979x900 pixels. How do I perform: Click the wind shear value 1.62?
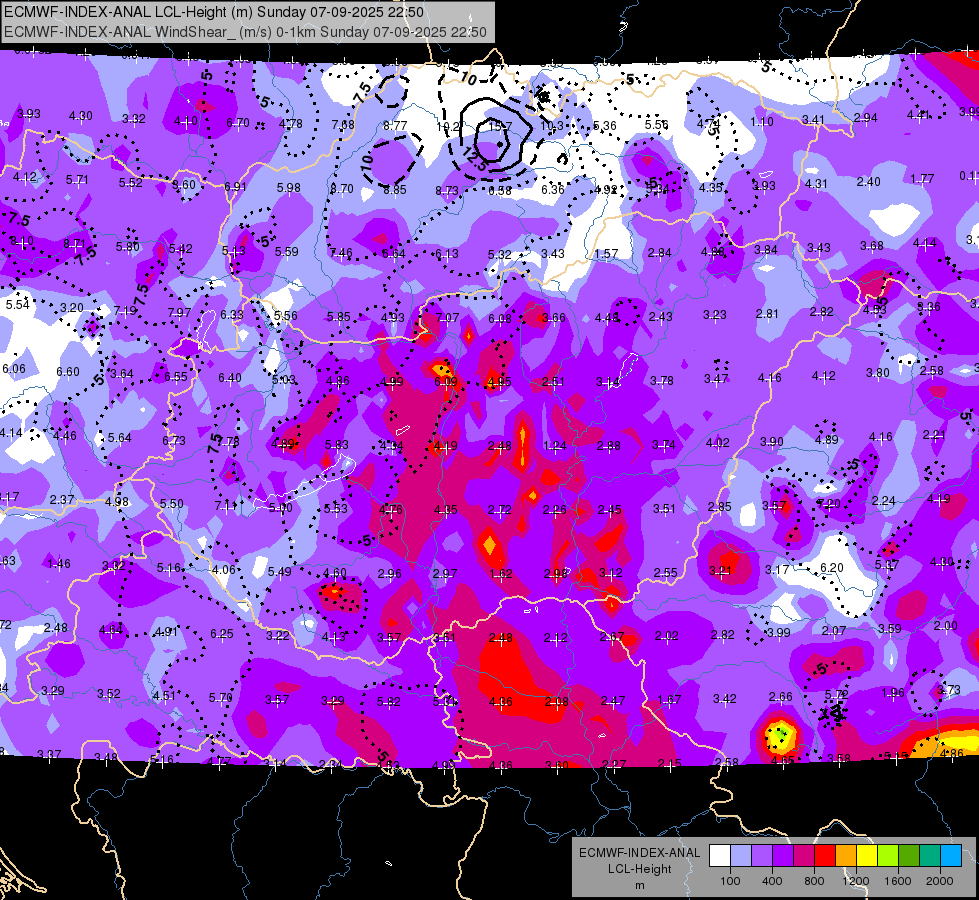pos(501,574)
